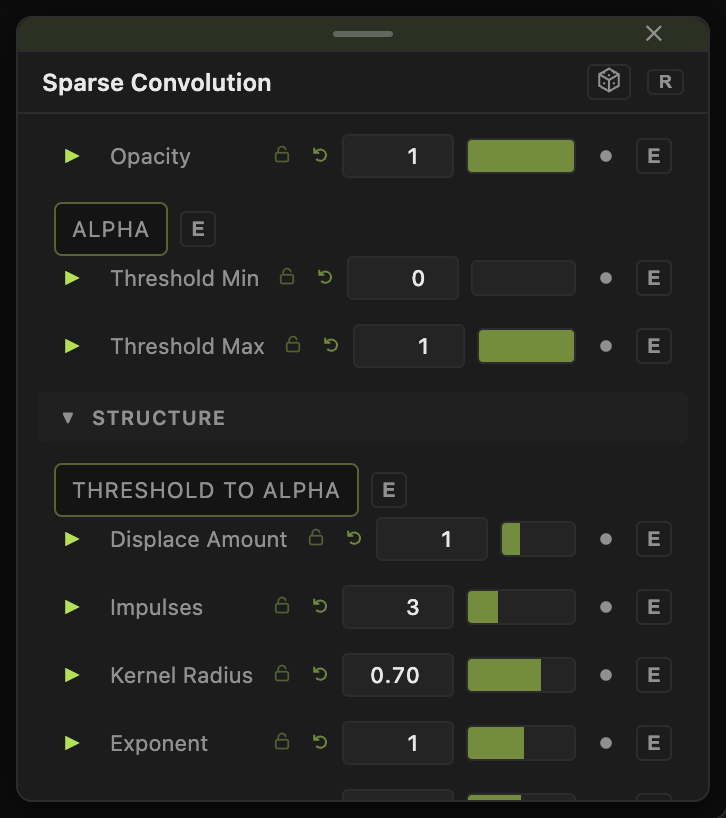Toggle the Threshold Min lock icon
Screen dimensions: 726x818
(x=287, y=276)
